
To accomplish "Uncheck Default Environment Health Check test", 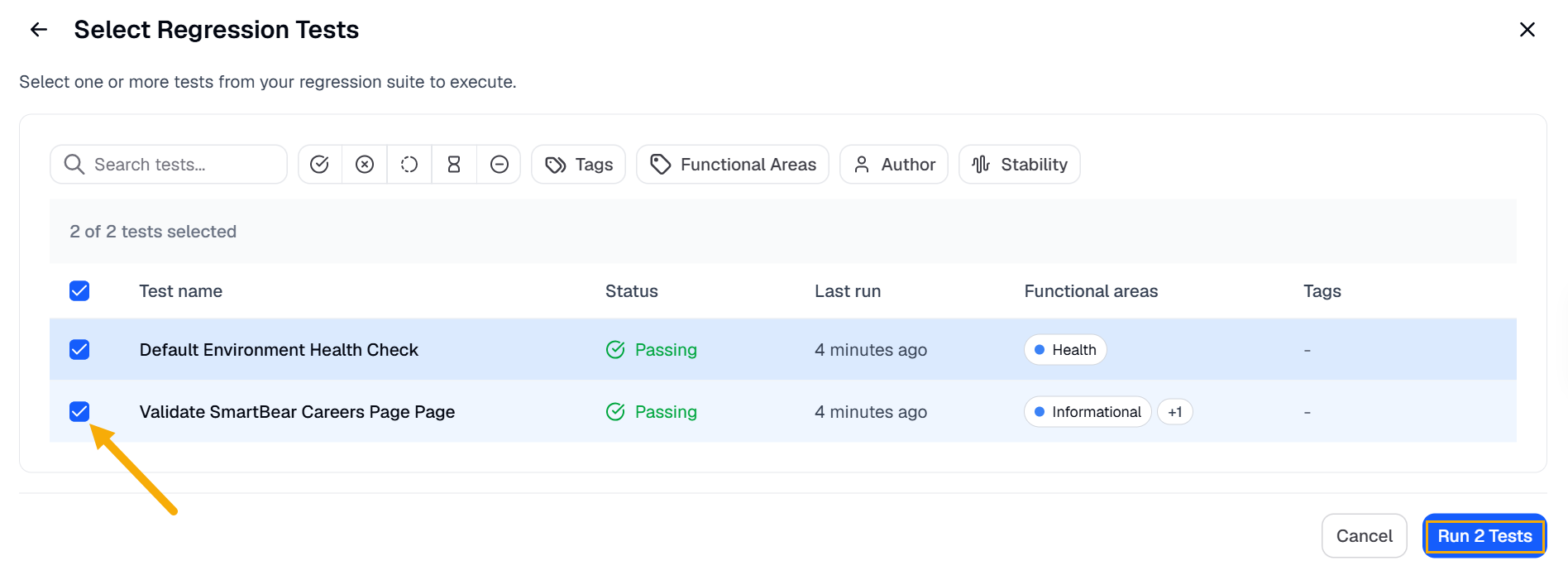I will tap(79, 350).
